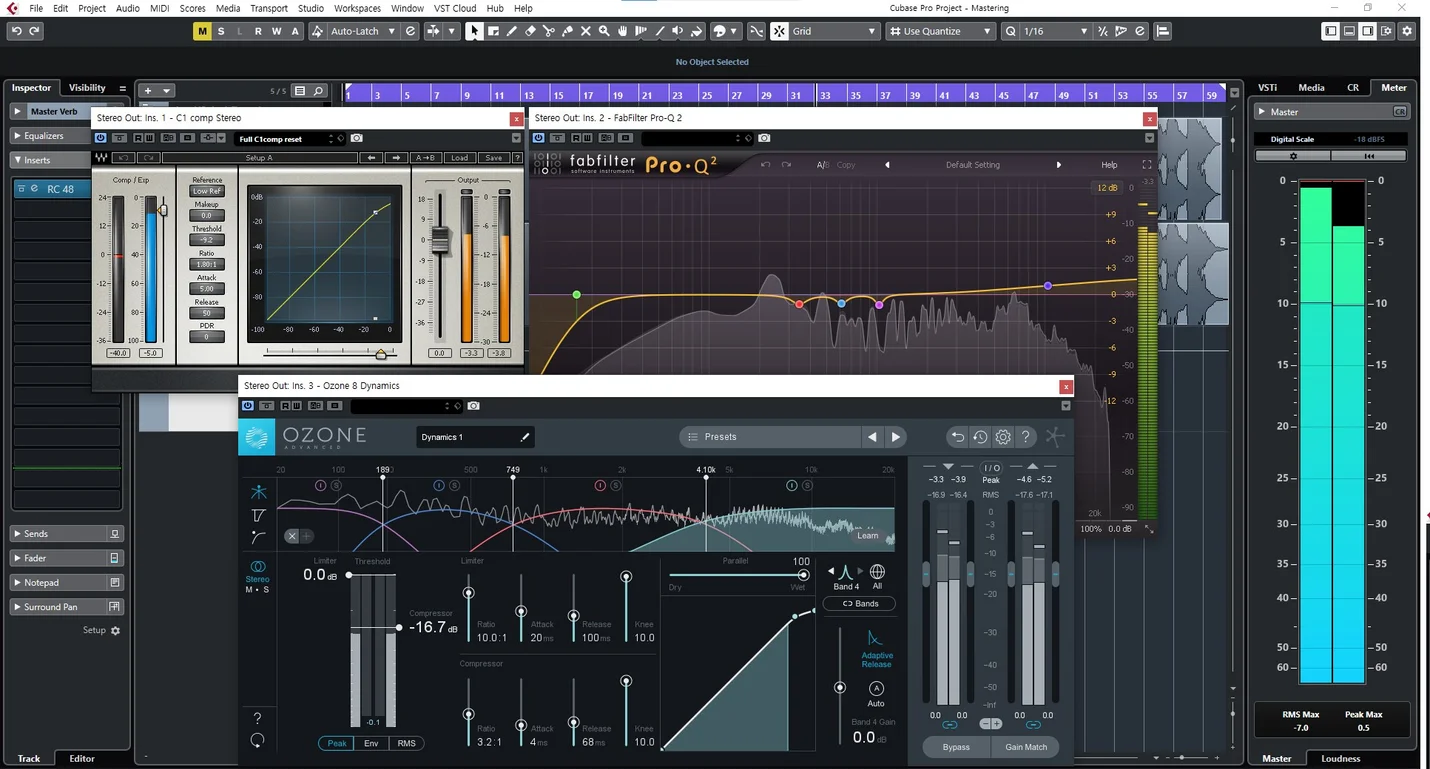Go to next Ozone preset arrow
Image resolution: width=1430 pixels, height=769 pixels.
click(896, 437)
